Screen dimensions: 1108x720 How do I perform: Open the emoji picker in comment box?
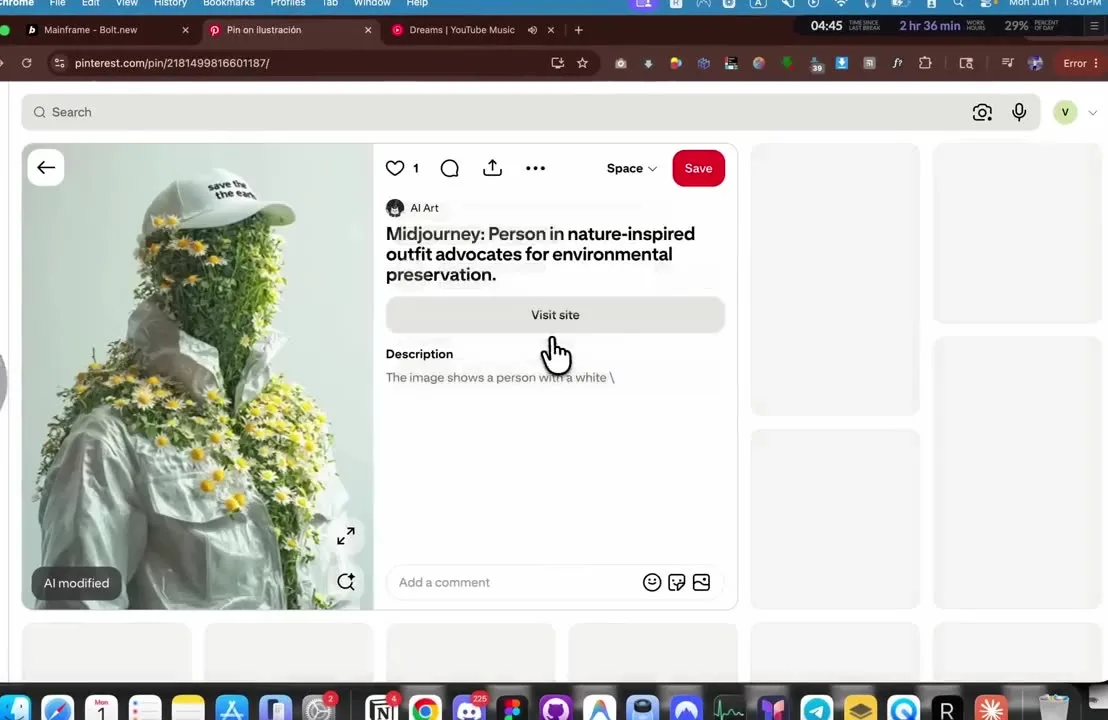click(x=652, y=582)
